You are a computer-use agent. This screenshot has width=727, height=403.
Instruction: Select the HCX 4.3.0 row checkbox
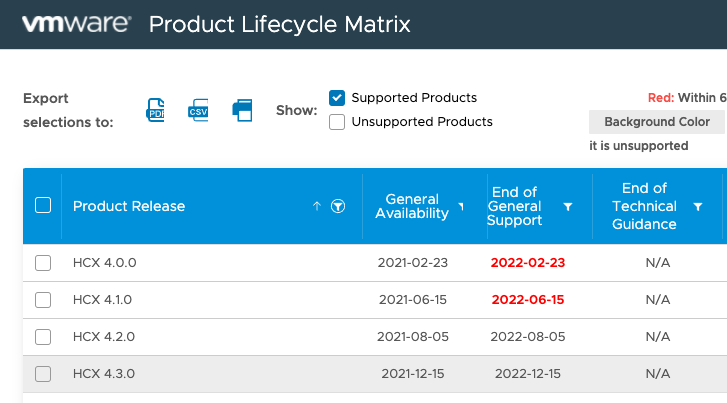(x=43, y=374)
